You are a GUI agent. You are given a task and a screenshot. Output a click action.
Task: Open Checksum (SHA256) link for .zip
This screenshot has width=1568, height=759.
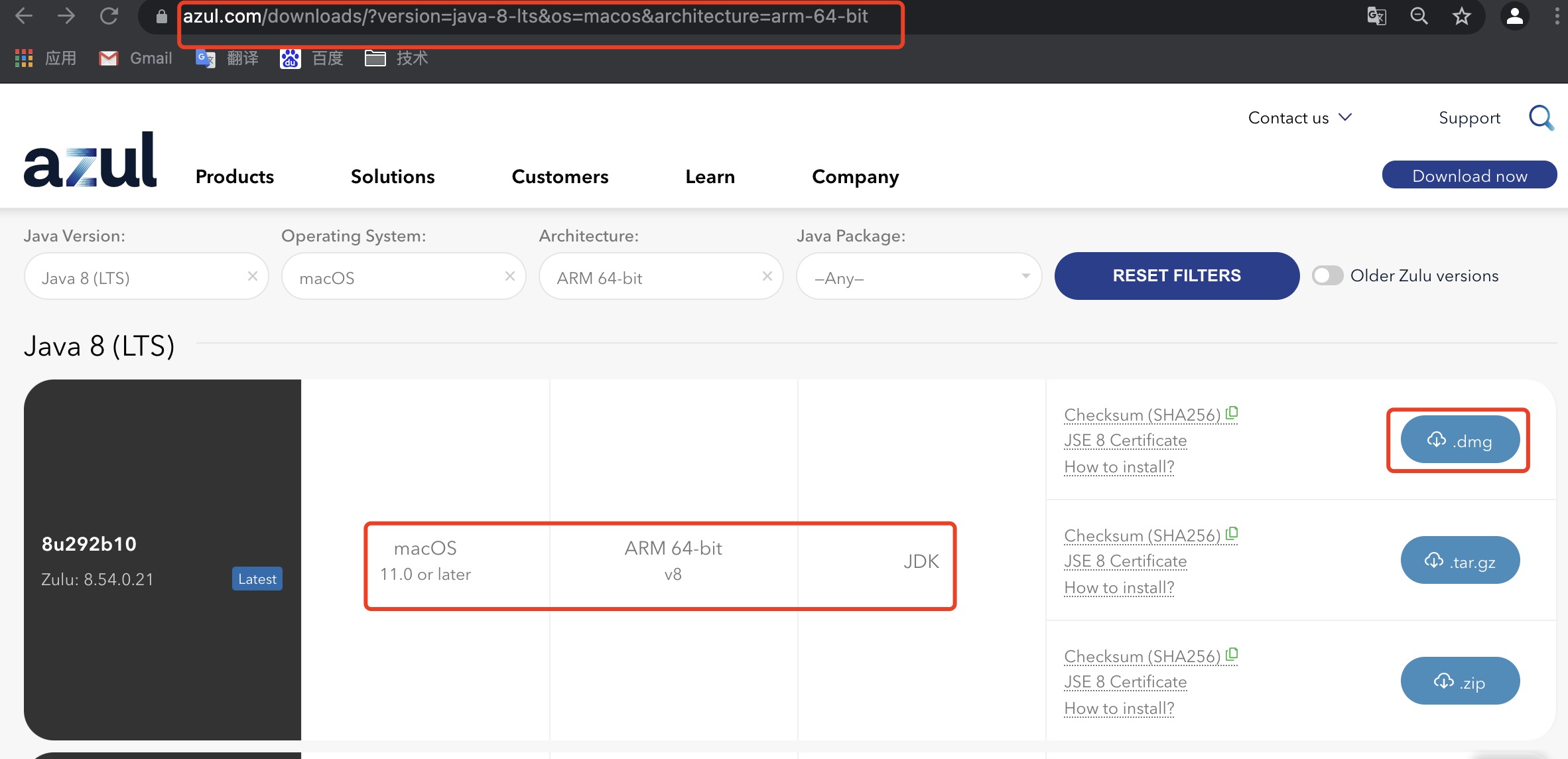[1142, 656]
